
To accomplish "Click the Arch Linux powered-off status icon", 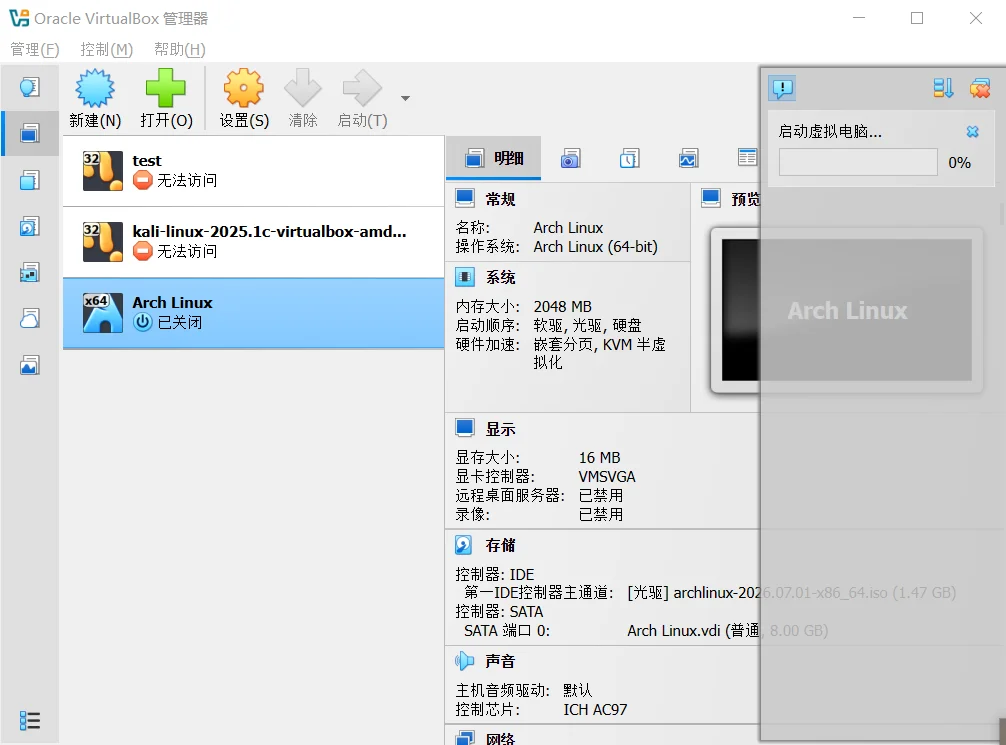I will tap(142, 322).
